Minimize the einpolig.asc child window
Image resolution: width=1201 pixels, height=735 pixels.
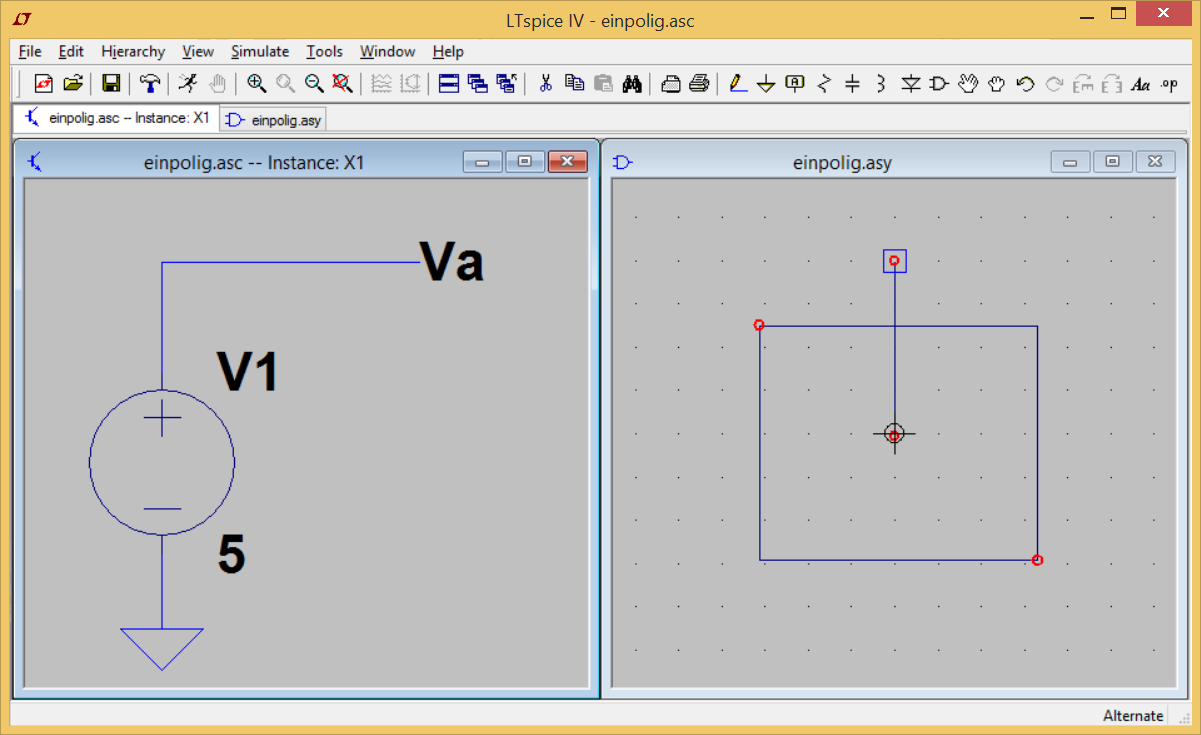(x=483, y=161)
